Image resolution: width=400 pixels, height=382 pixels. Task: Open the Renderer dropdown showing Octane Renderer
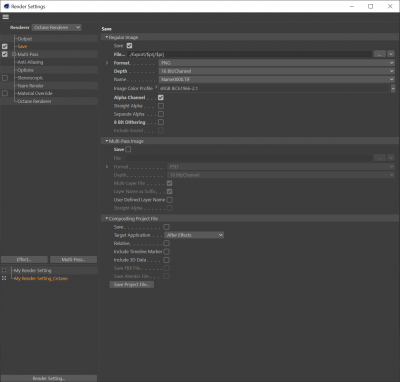pyautogui.click(x=57, y=27)
